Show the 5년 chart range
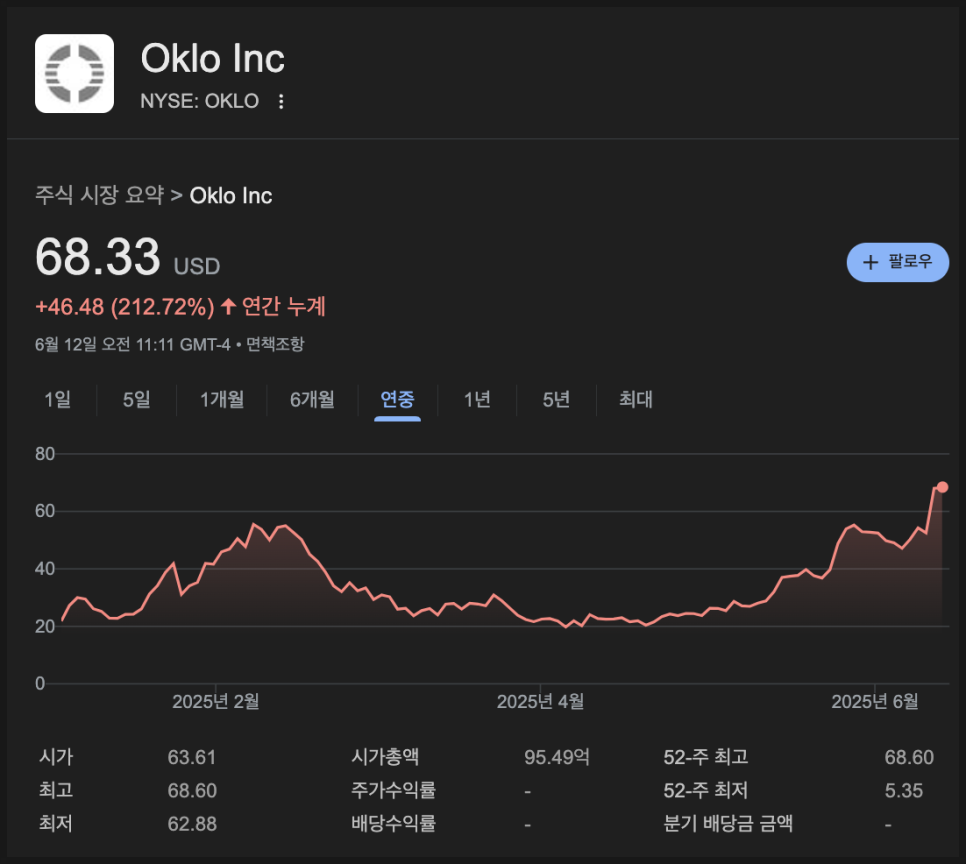966x864 pixels. 556,399
